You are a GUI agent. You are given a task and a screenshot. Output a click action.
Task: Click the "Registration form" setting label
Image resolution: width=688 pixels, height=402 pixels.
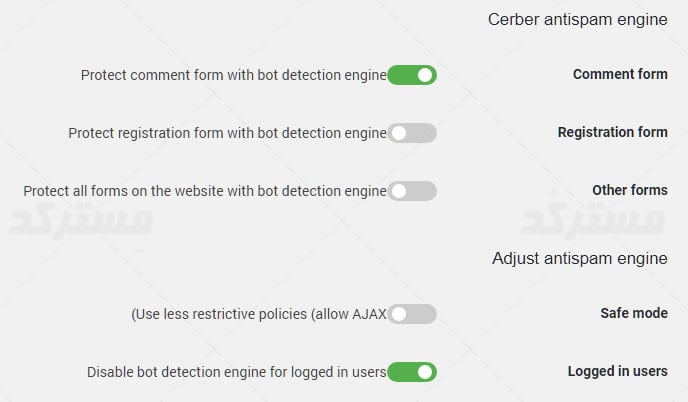[612, 133]
